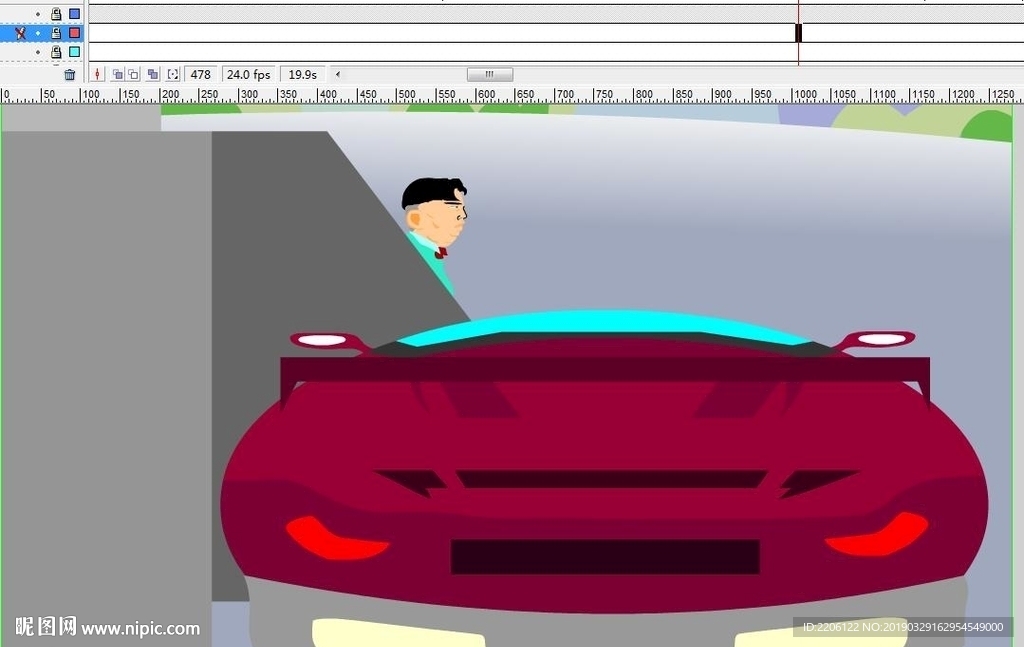Unlock the blue-outlined top layer
Viewport: 1024px width, 647px height.
pos(56,13)
